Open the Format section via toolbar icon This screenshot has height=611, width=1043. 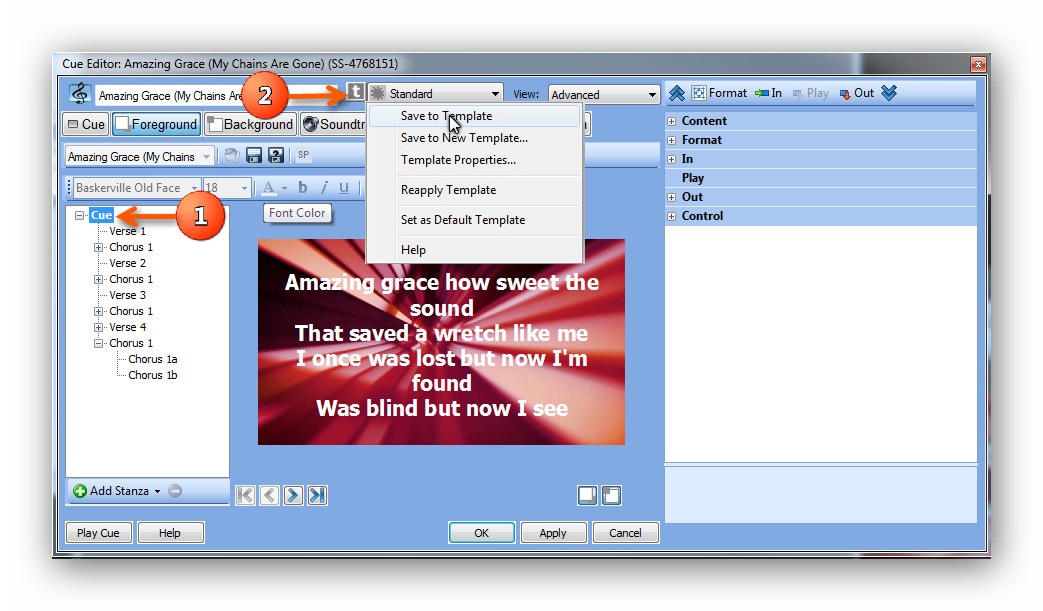pyautogui.click(x=719, y=93)
